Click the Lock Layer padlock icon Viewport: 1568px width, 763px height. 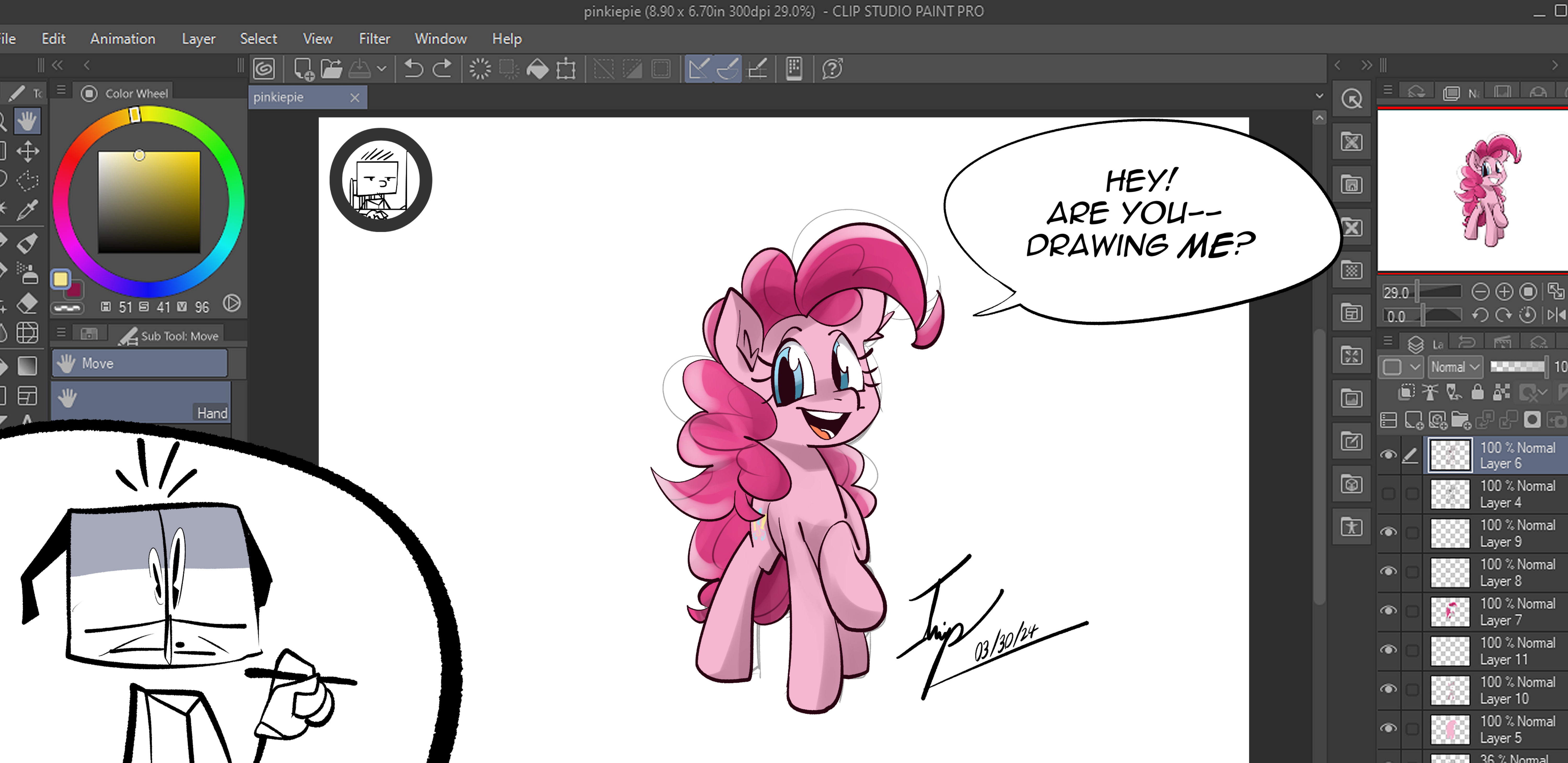point(1477,392)
